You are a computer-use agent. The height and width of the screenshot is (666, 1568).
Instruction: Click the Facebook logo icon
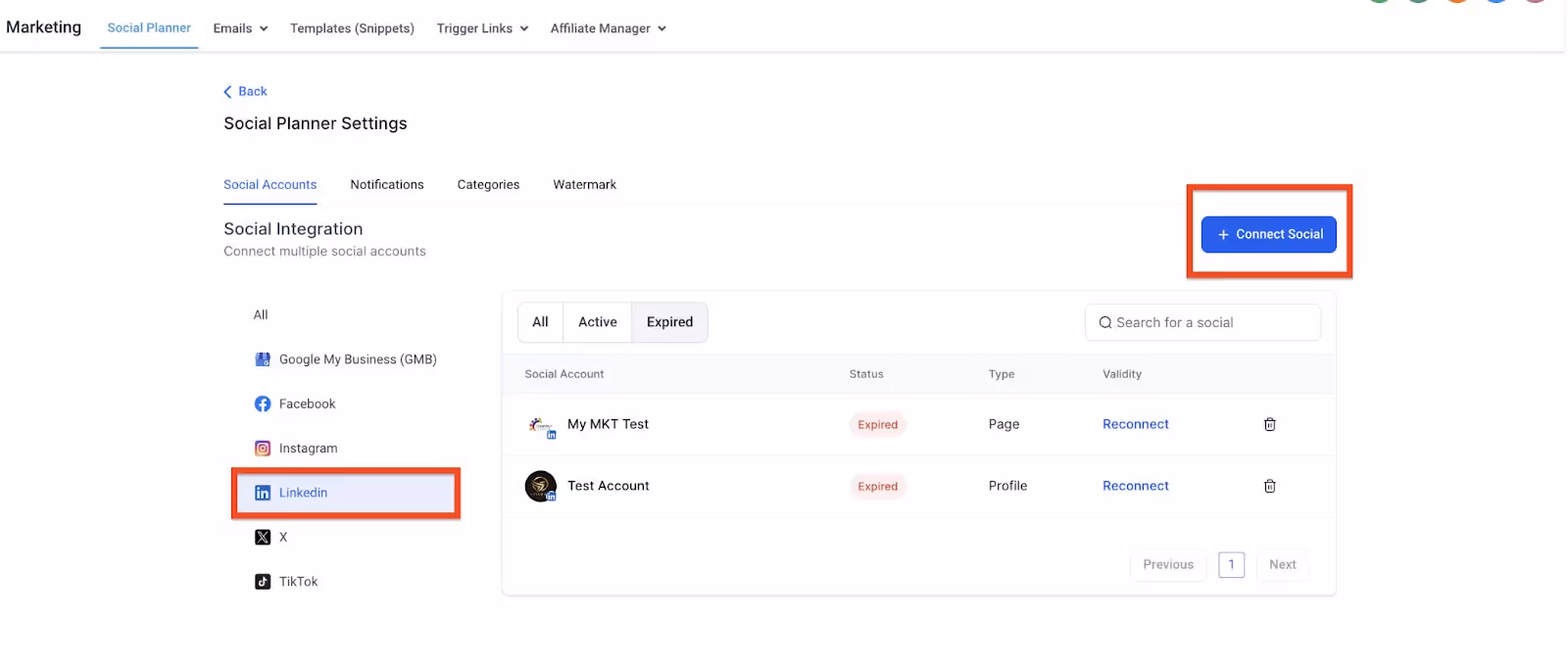[x=263, y=404]
